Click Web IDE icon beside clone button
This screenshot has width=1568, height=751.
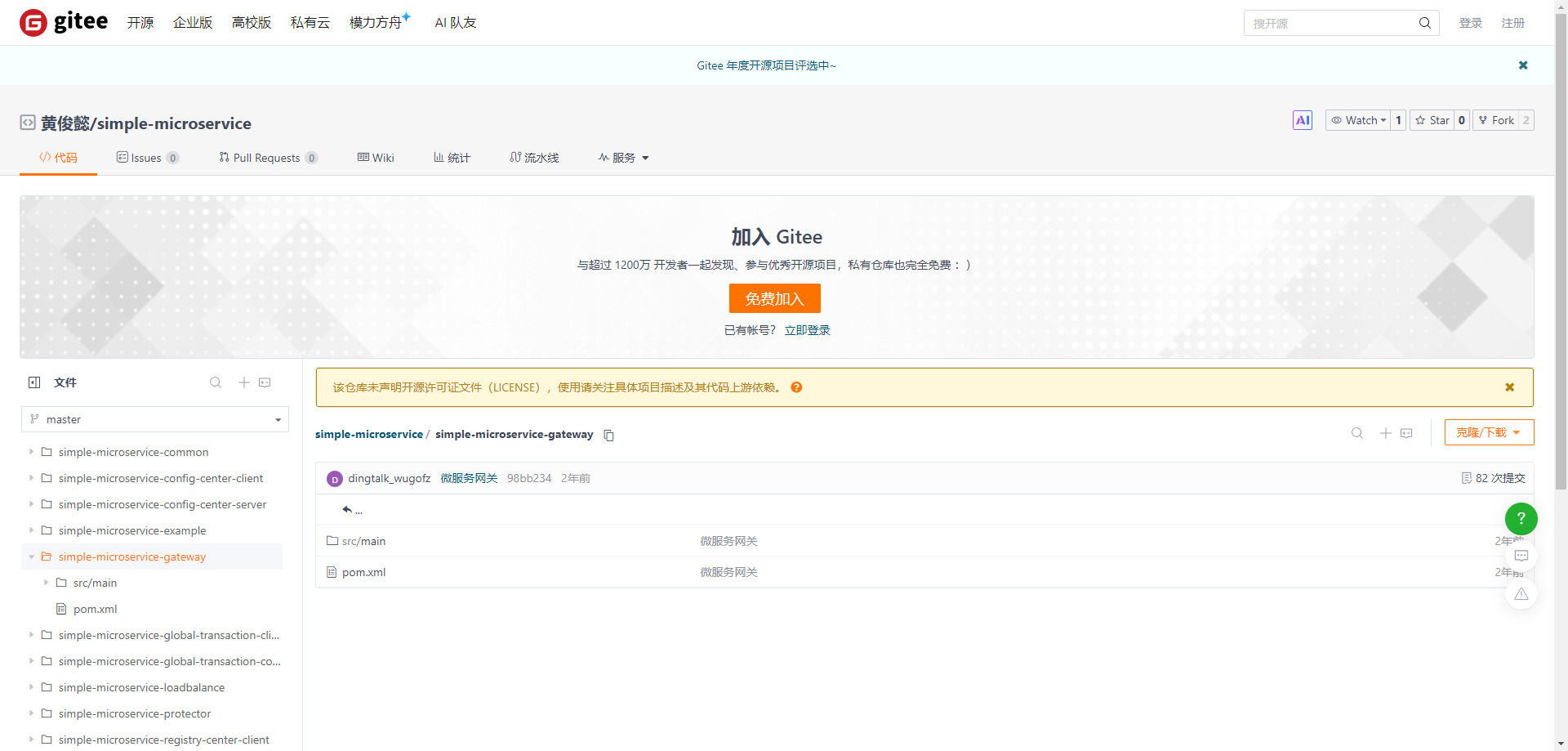coord(1406,433)
